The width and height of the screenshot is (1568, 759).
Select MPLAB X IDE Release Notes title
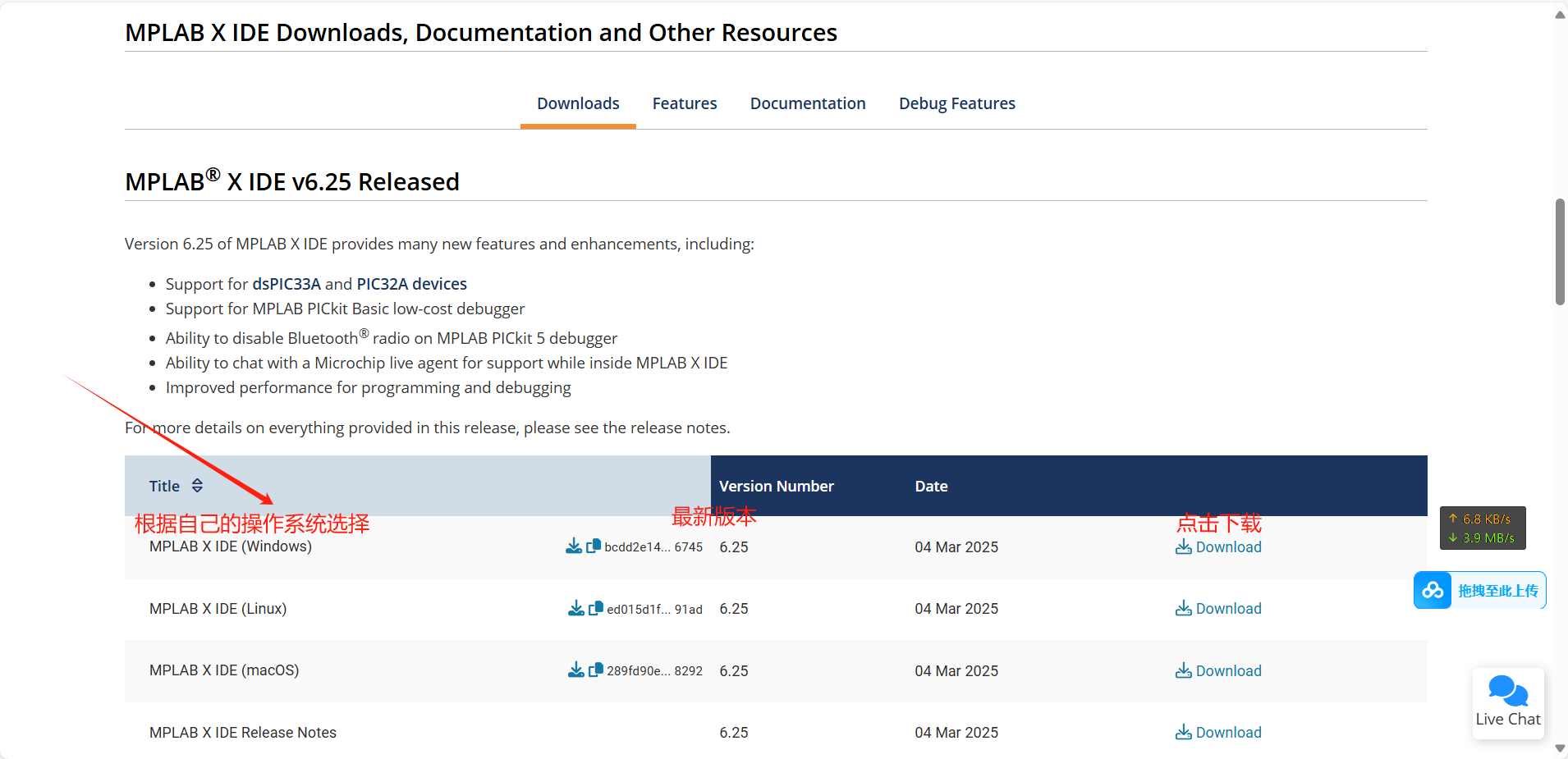pos(243,733)
